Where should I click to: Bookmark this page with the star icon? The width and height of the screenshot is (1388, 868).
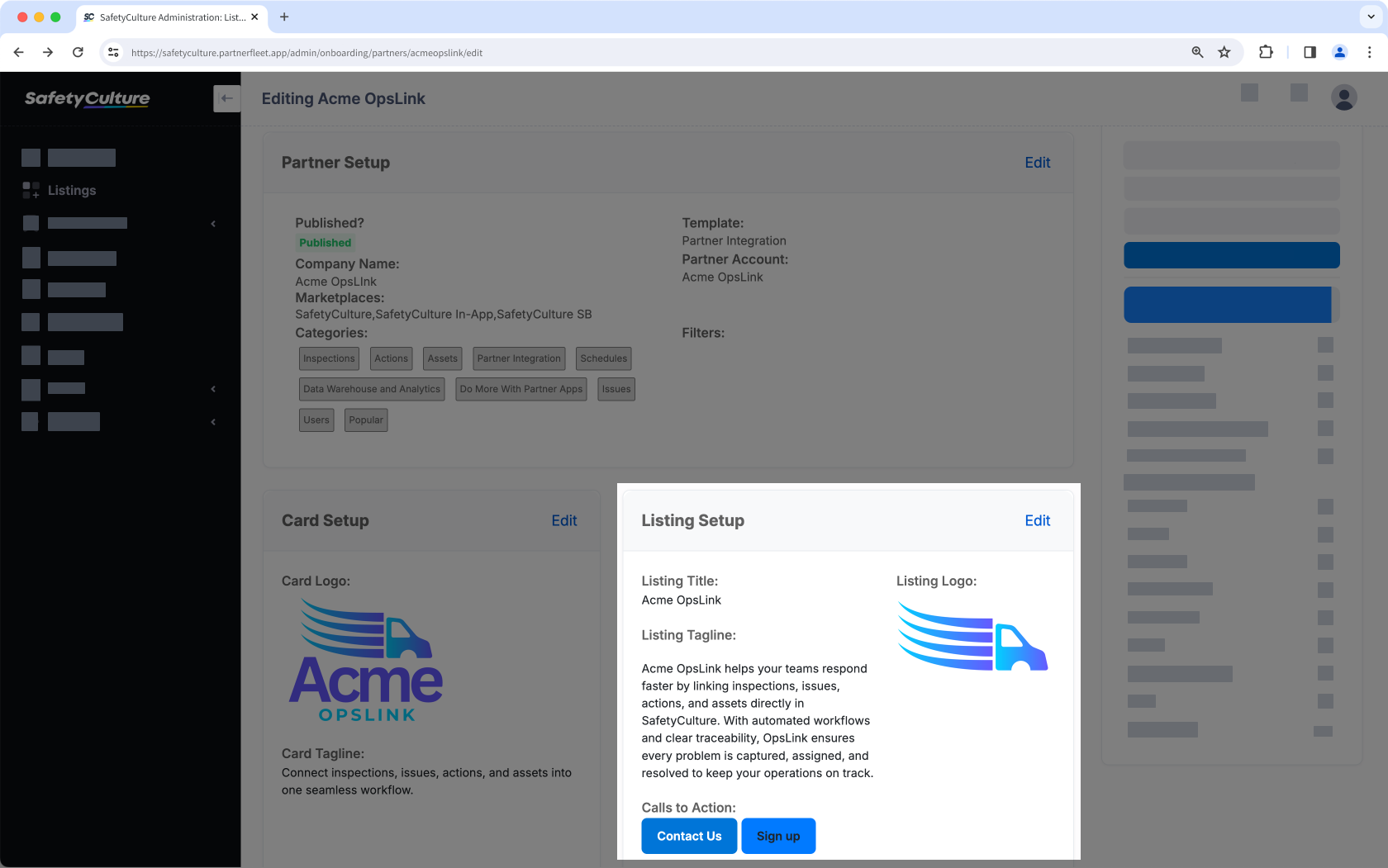click(1224, 52)
